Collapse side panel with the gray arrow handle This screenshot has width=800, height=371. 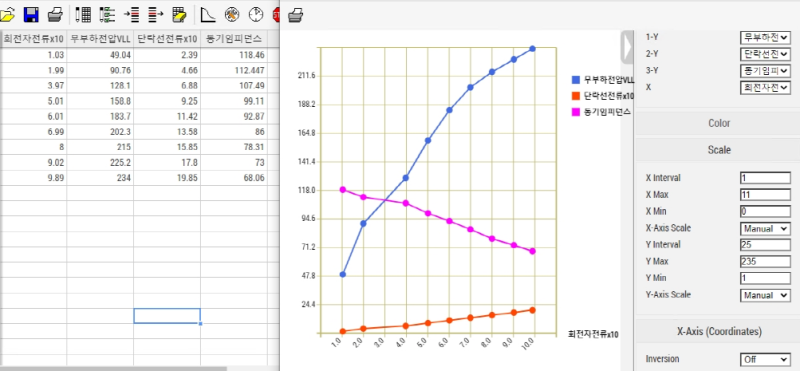click(x=626, y=46)
